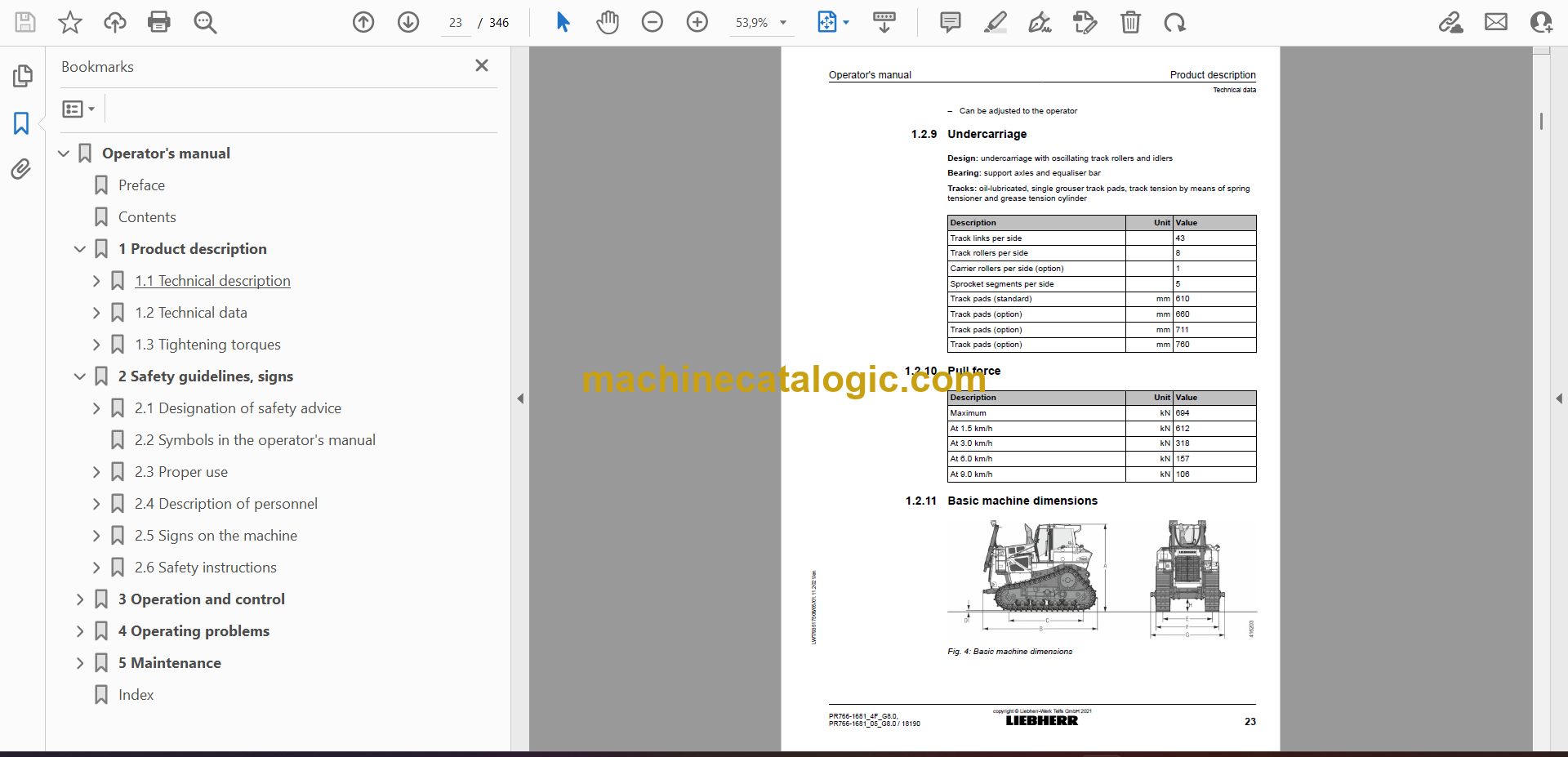Upload file to cloud icon
This screenshot has width=1568, height=757.
115,22
